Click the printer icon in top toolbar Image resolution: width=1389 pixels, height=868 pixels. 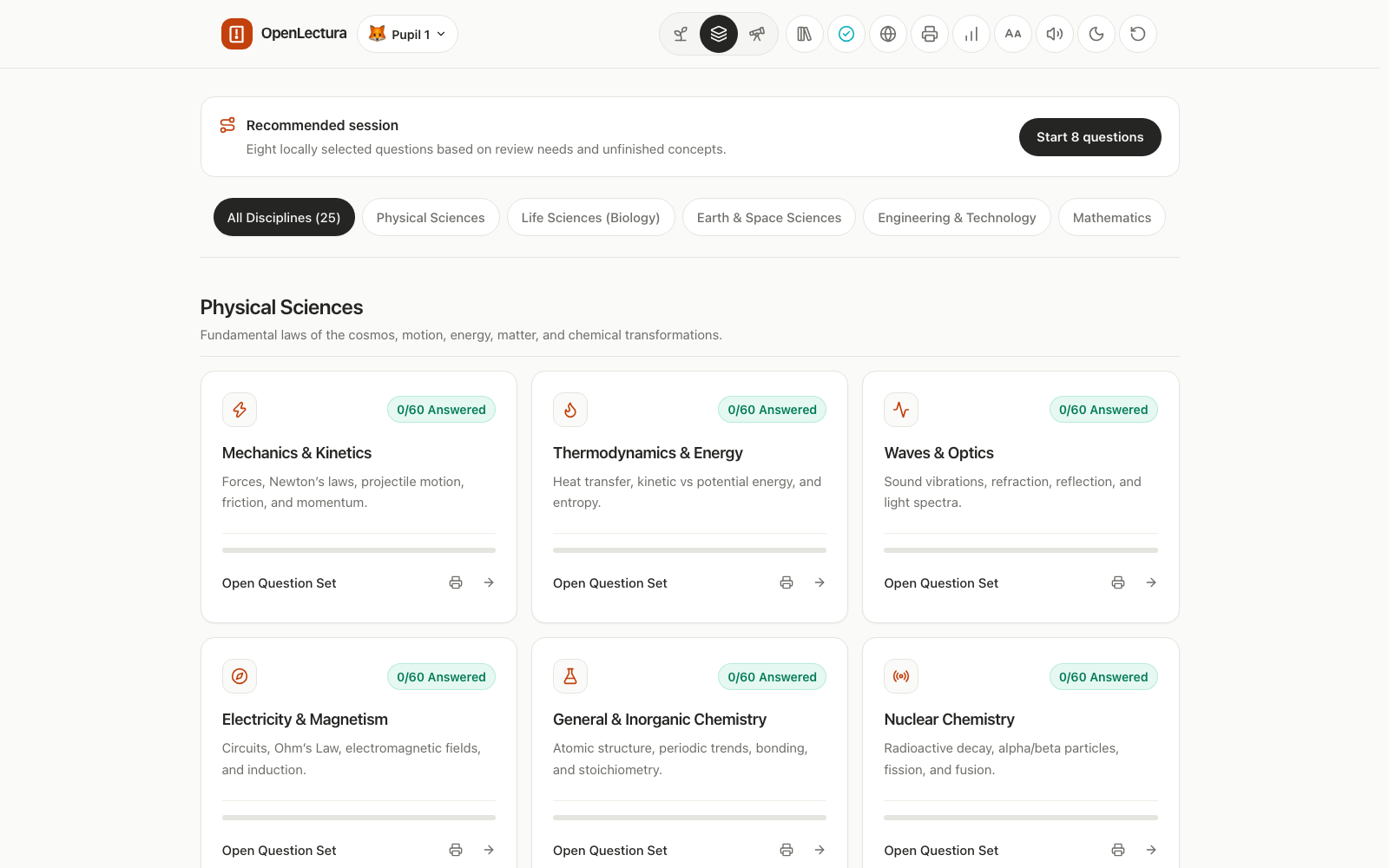click(930, 34)
